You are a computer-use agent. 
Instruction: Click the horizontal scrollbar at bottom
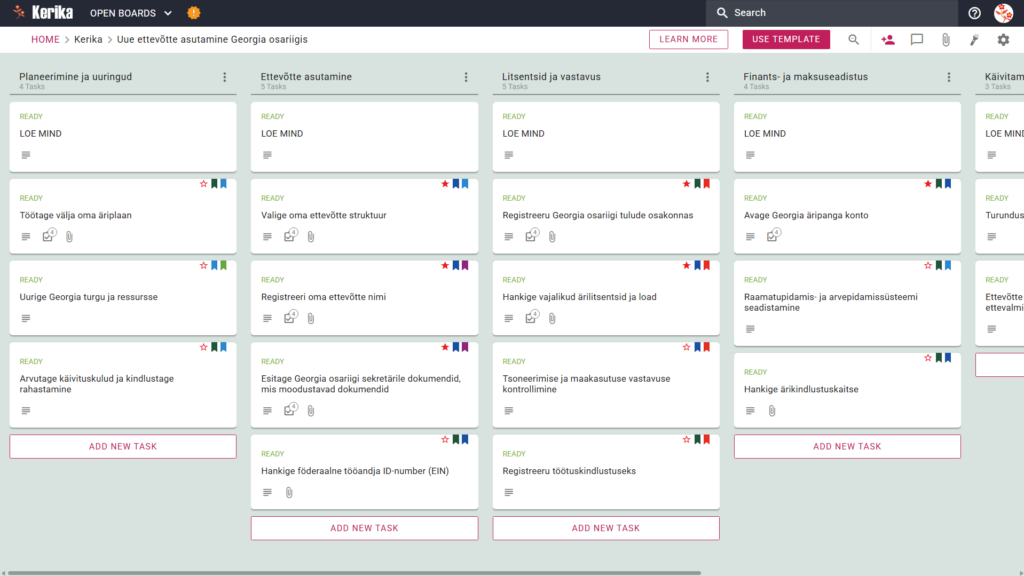[354, 573]
